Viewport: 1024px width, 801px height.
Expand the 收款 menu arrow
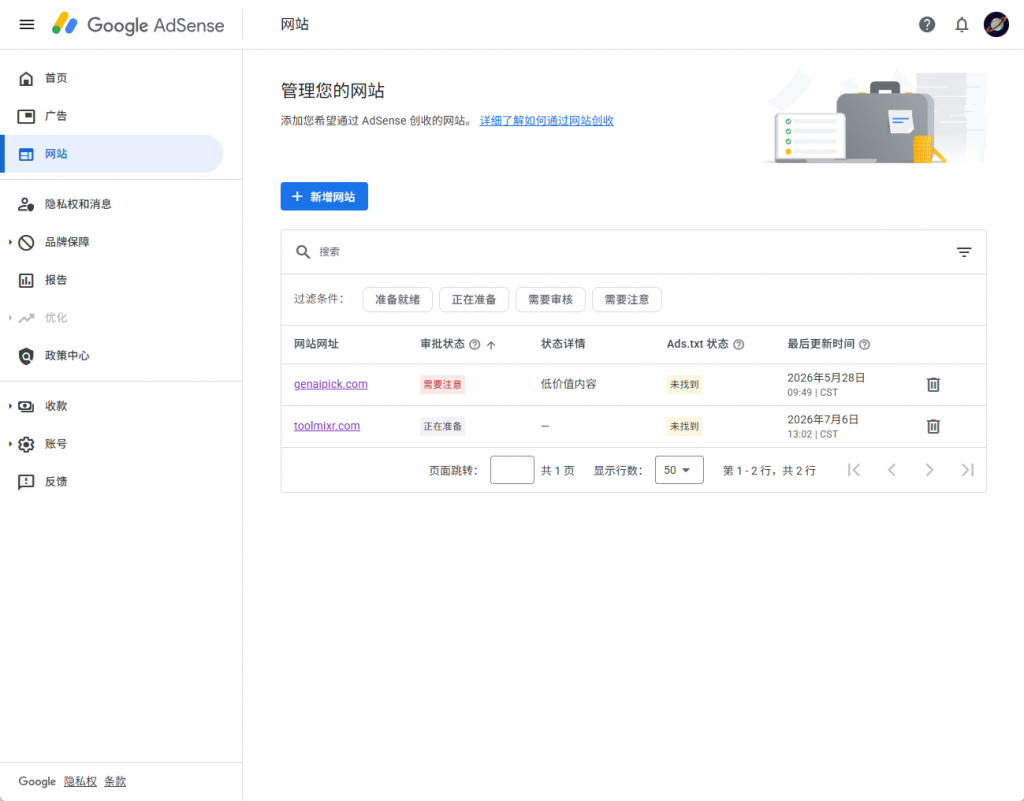pyautogui.click(x=10, y=406)
